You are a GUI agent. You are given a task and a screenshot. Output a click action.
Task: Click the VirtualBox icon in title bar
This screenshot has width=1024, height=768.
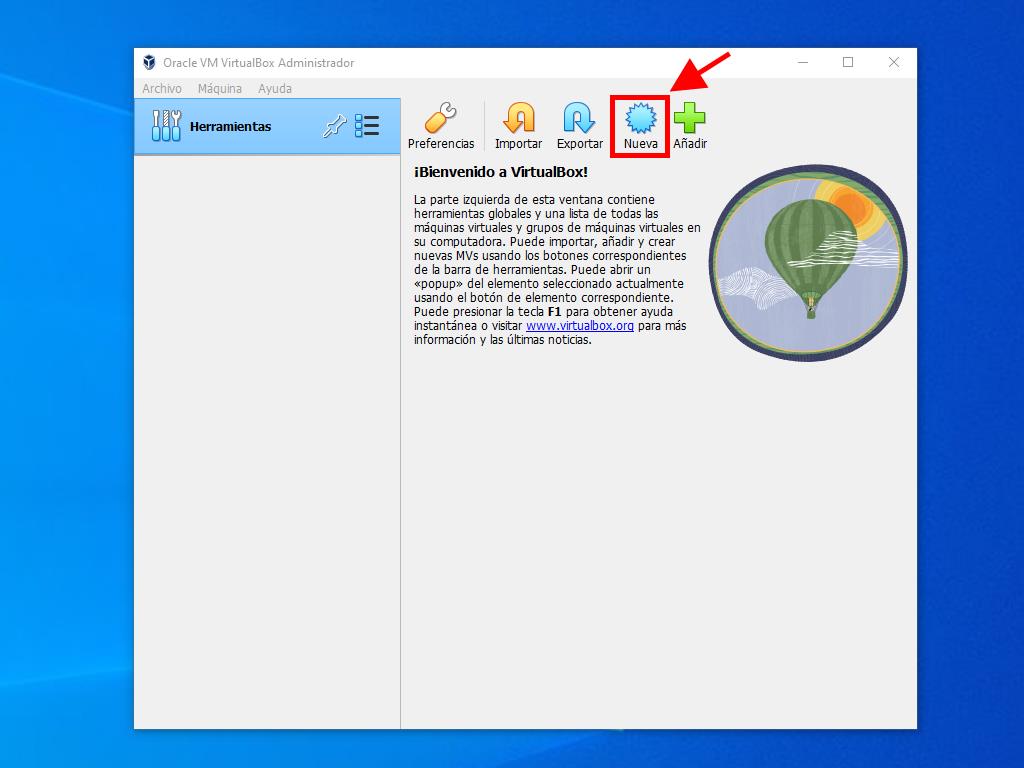click(149, 63)
